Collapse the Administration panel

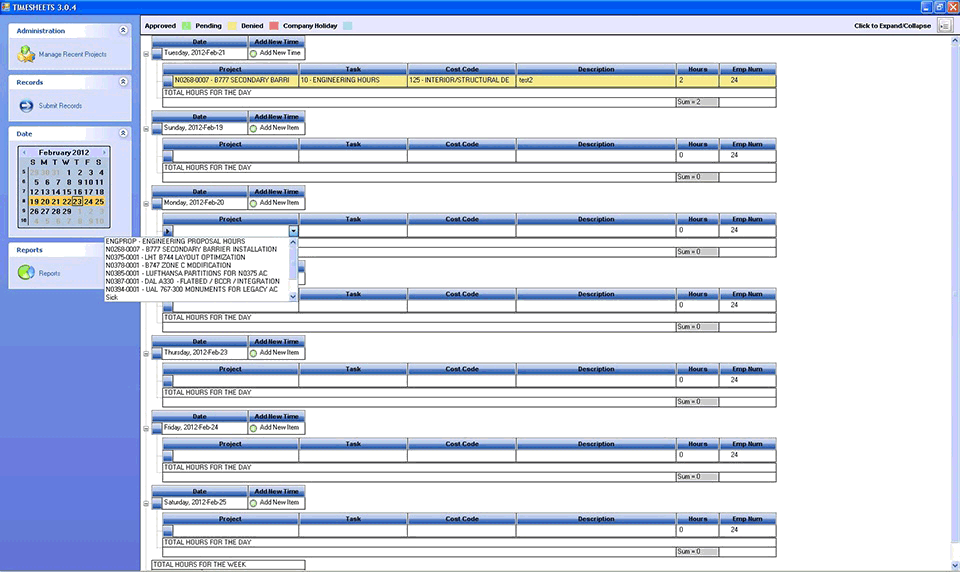123,30
